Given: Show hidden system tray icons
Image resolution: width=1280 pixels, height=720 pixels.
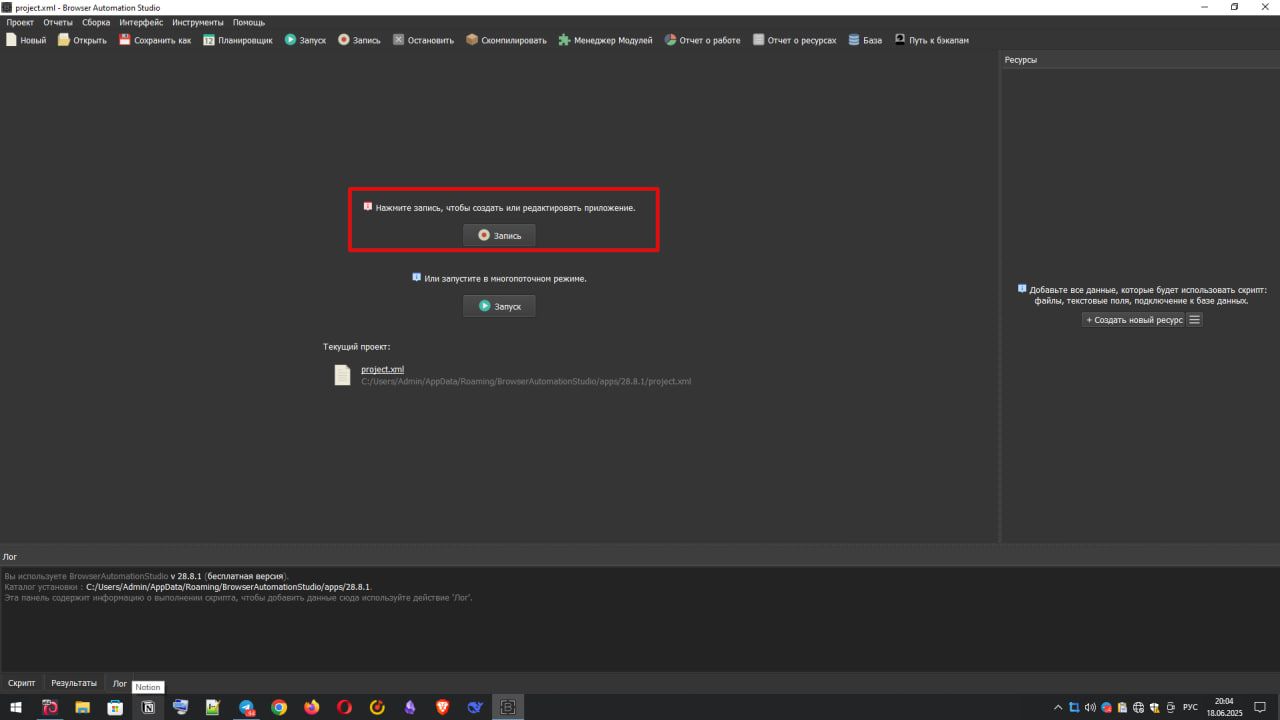Looking at the screenshot, I should [x=1058, y=707].
